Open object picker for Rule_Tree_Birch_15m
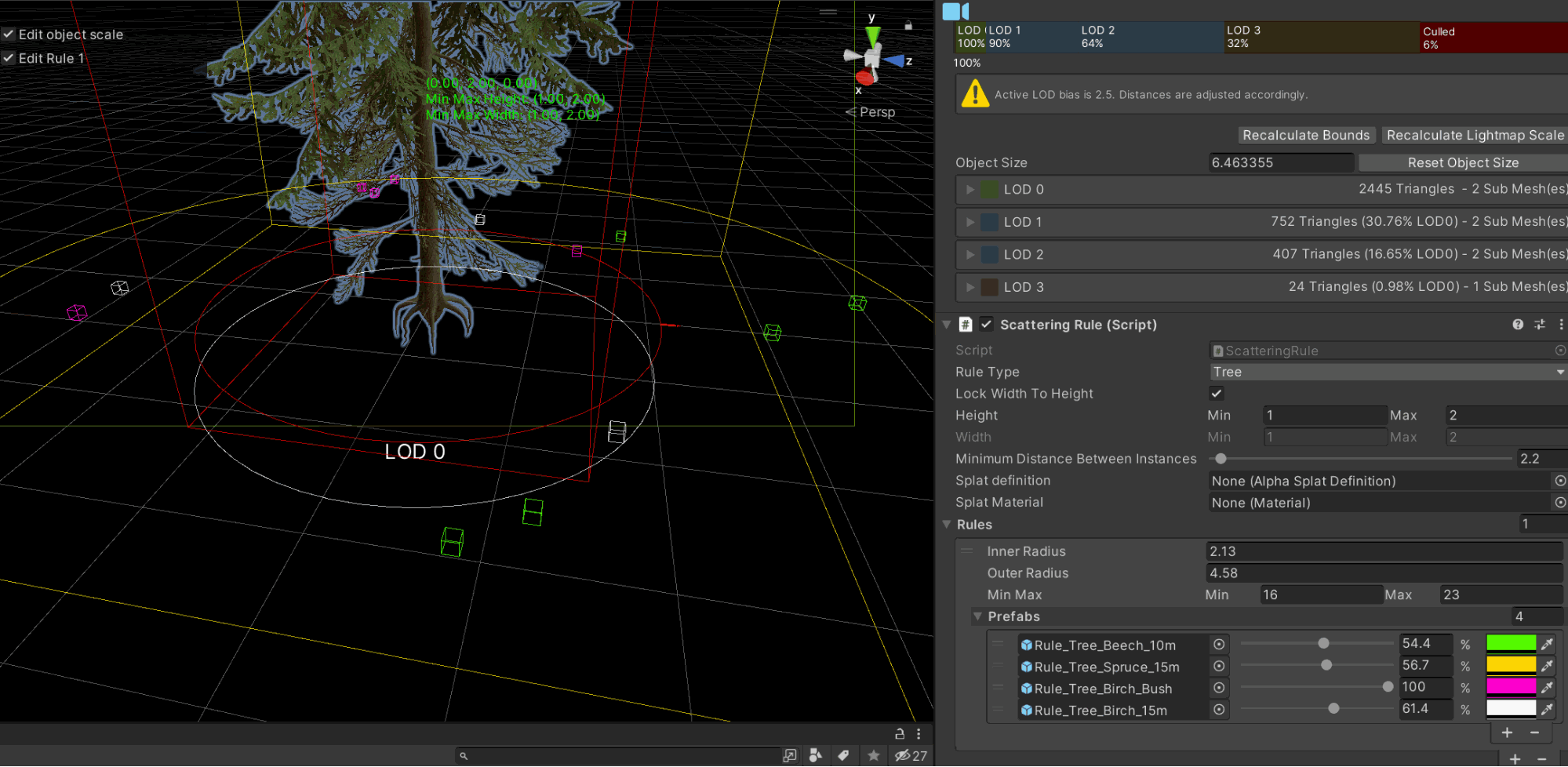The height and width of the screenshot is (767, 1568). [1219, 710]
